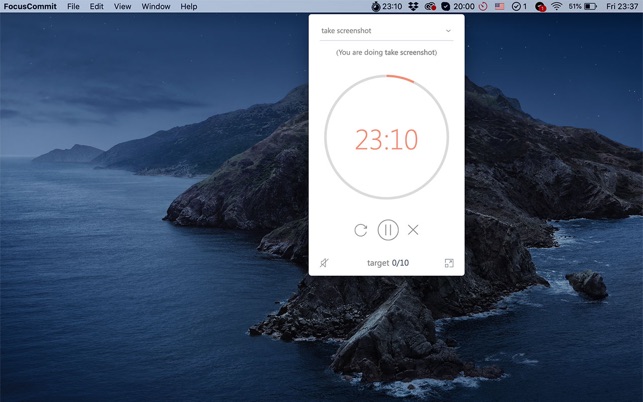Click the FocusCommit stopwatch 23:10 menu bar item
The image size is (643, 402).
click(387, 7)
